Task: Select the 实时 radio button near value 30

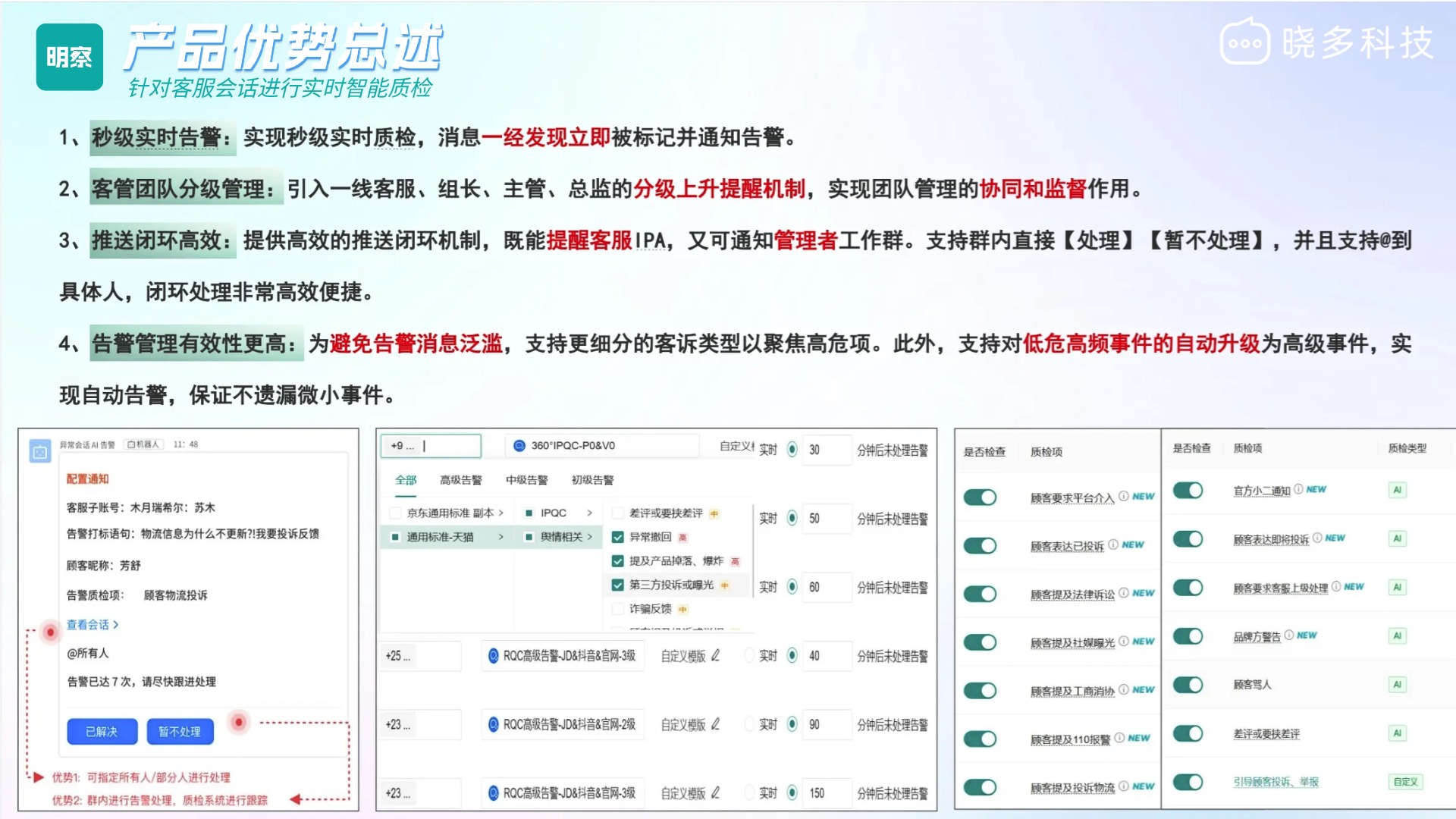Action: [x=792, y=450]
